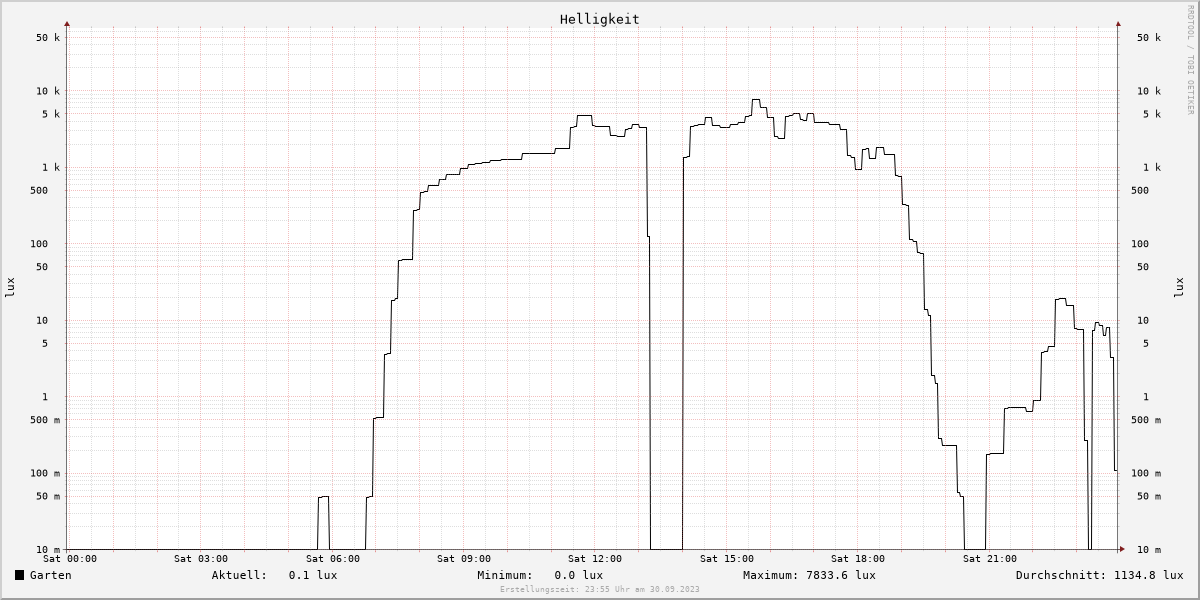1200x600 pixels.
Task: Click the "100 m" label on the left axis
Action: 45,474
